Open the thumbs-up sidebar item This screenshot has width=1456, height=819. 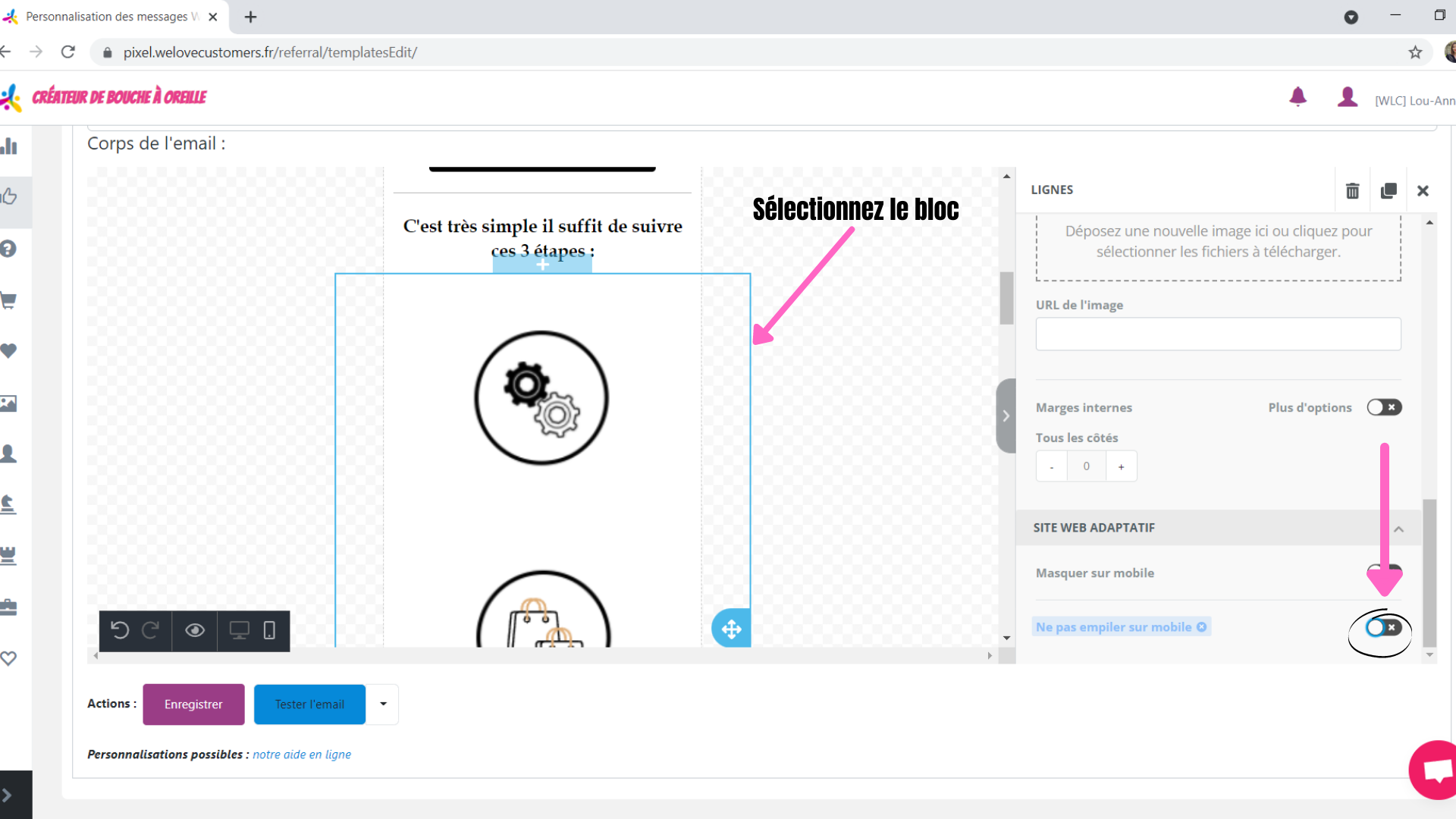click(x=9, y=196)
